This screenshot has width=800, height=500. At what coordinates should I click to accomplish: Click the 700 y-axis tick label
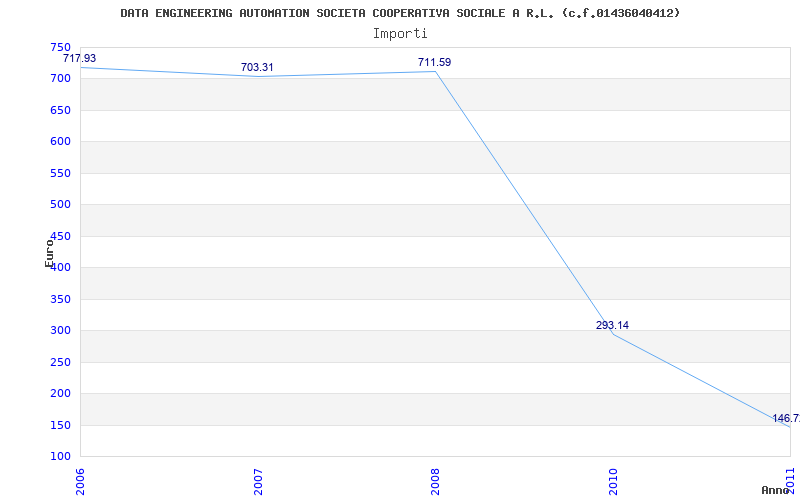coord(60,79)
